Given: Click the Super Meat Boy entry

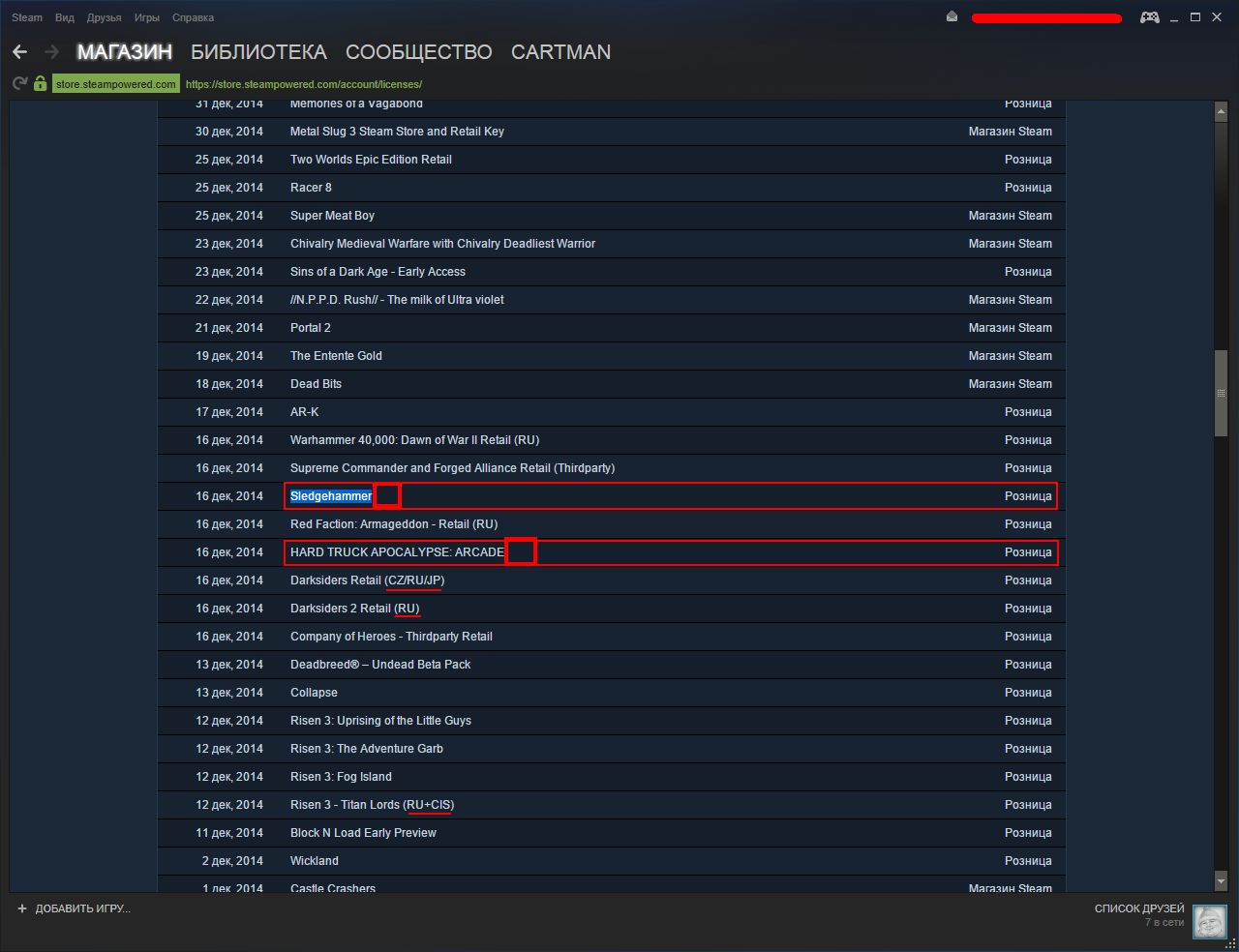Looking at the screenshot, I should [332, 216].
